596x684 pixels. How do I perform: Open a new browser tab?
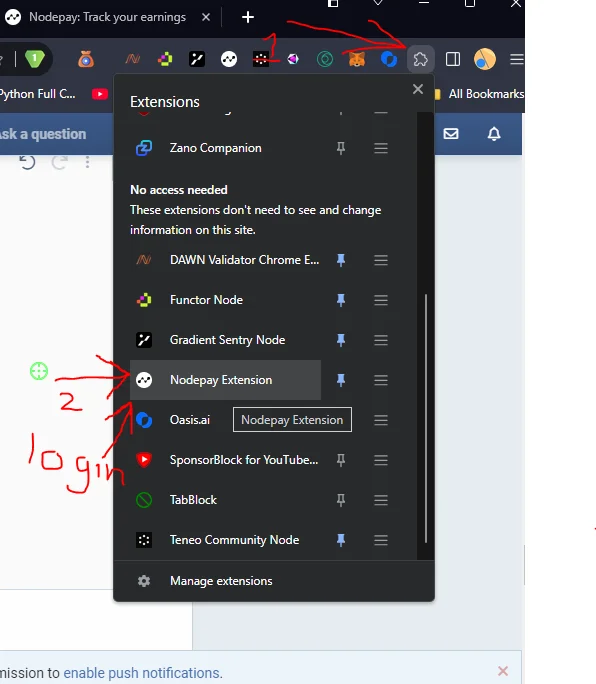coord(247,17)
